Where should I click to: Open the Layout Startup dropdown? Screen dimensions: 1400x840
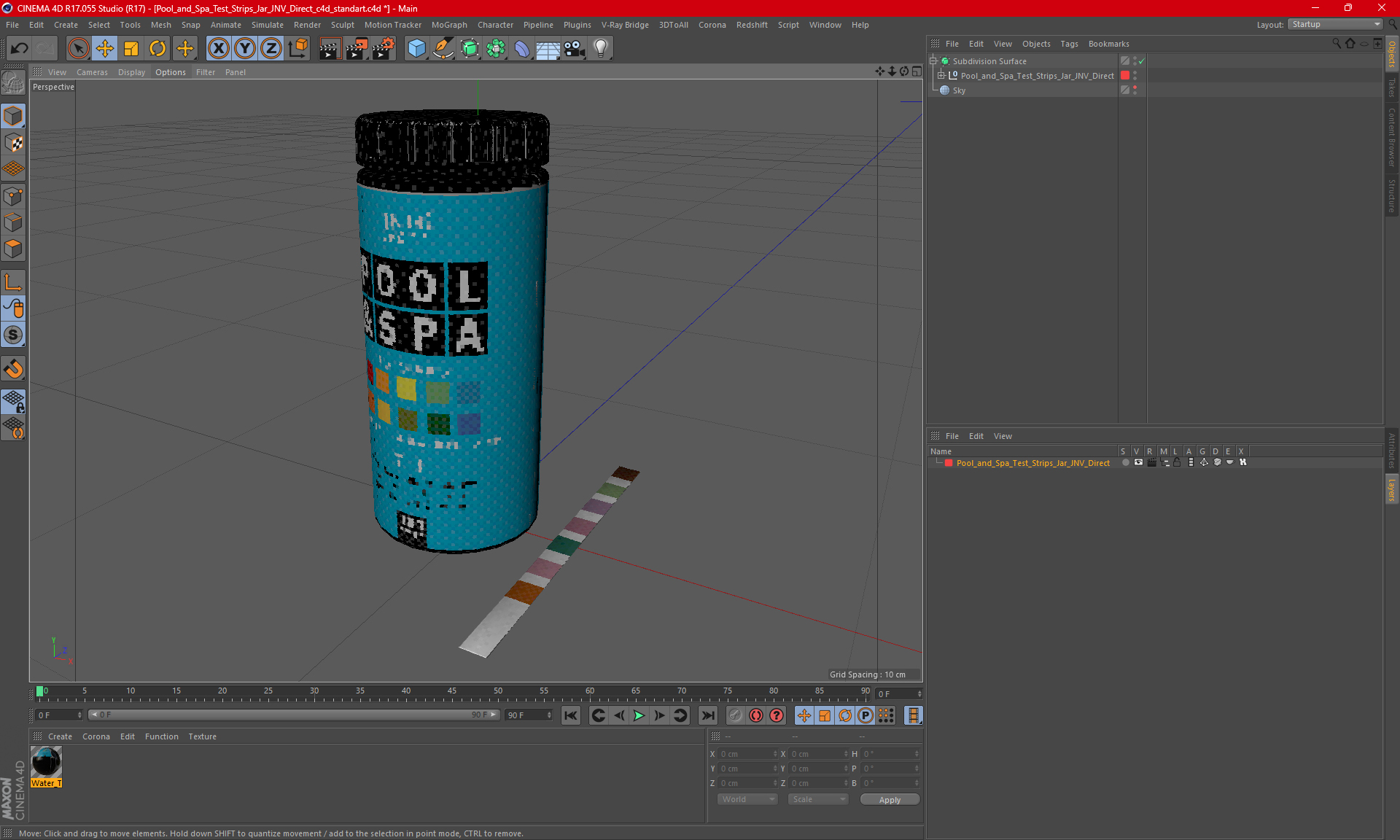tap(1336, 24)
